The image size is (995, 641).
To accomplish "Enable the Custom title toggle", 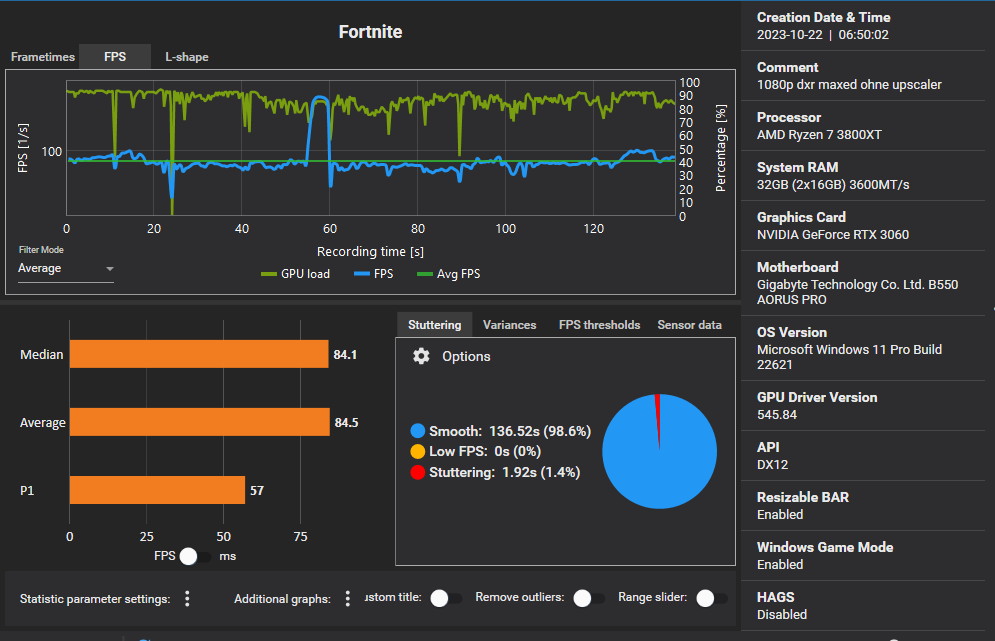I will 446,598.
